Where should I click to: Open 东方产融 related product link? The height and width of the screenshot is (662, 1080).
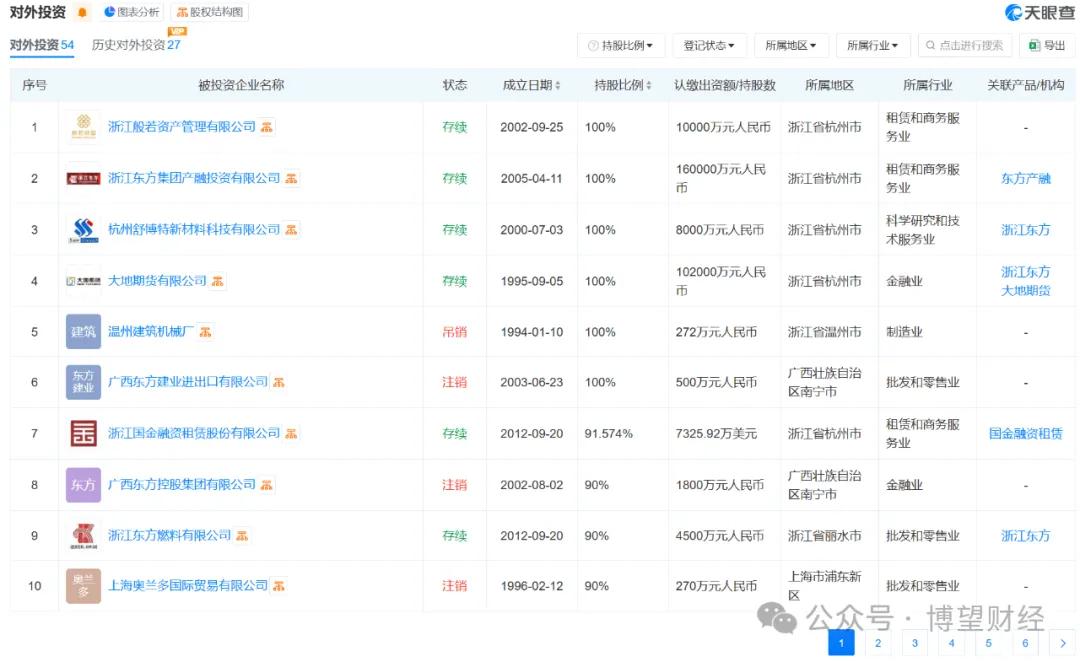click(1026, 178)
